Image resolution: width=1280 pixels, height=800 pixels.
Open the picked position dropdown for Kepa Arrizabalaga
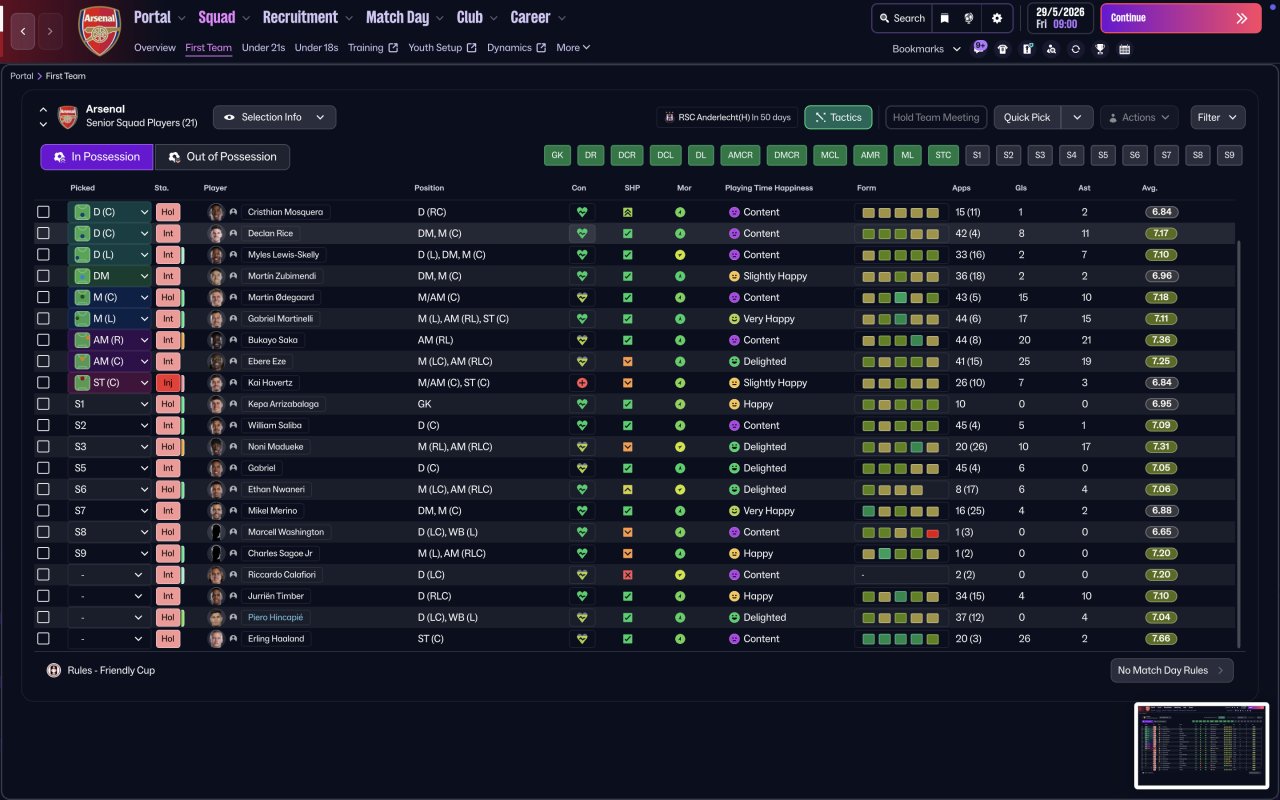pos(109,404)
